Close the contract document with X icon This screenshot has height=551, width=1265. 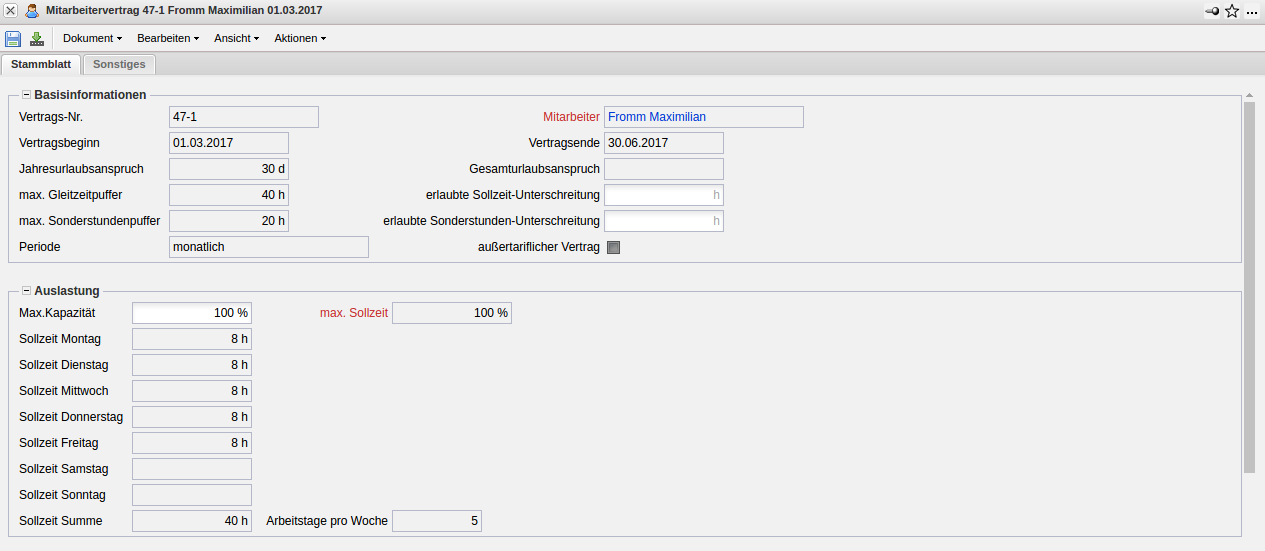[10, 10]
